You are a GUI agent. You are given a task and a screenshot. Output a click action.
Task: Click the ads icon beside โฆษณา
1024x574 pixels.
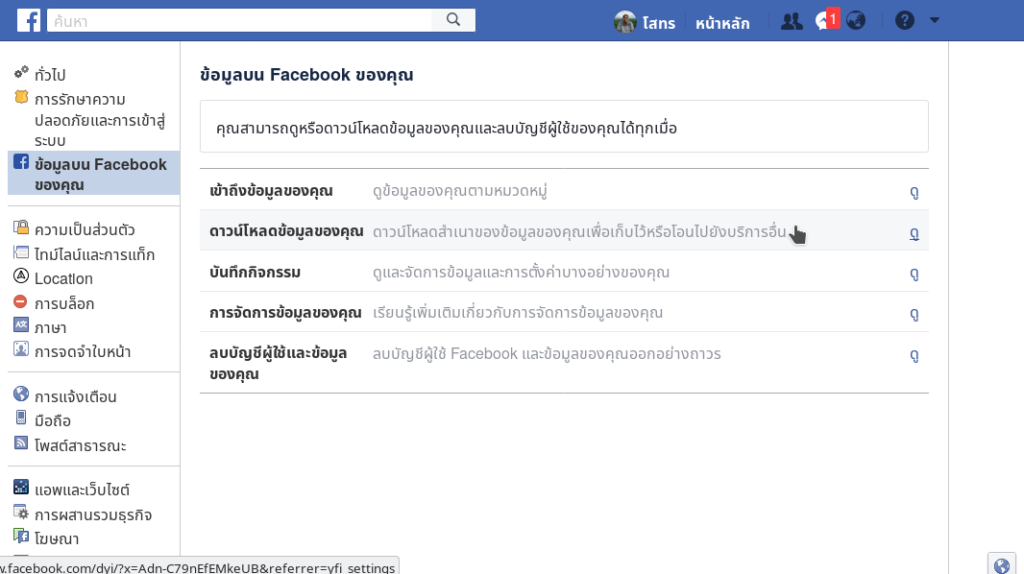pos(21,536)
